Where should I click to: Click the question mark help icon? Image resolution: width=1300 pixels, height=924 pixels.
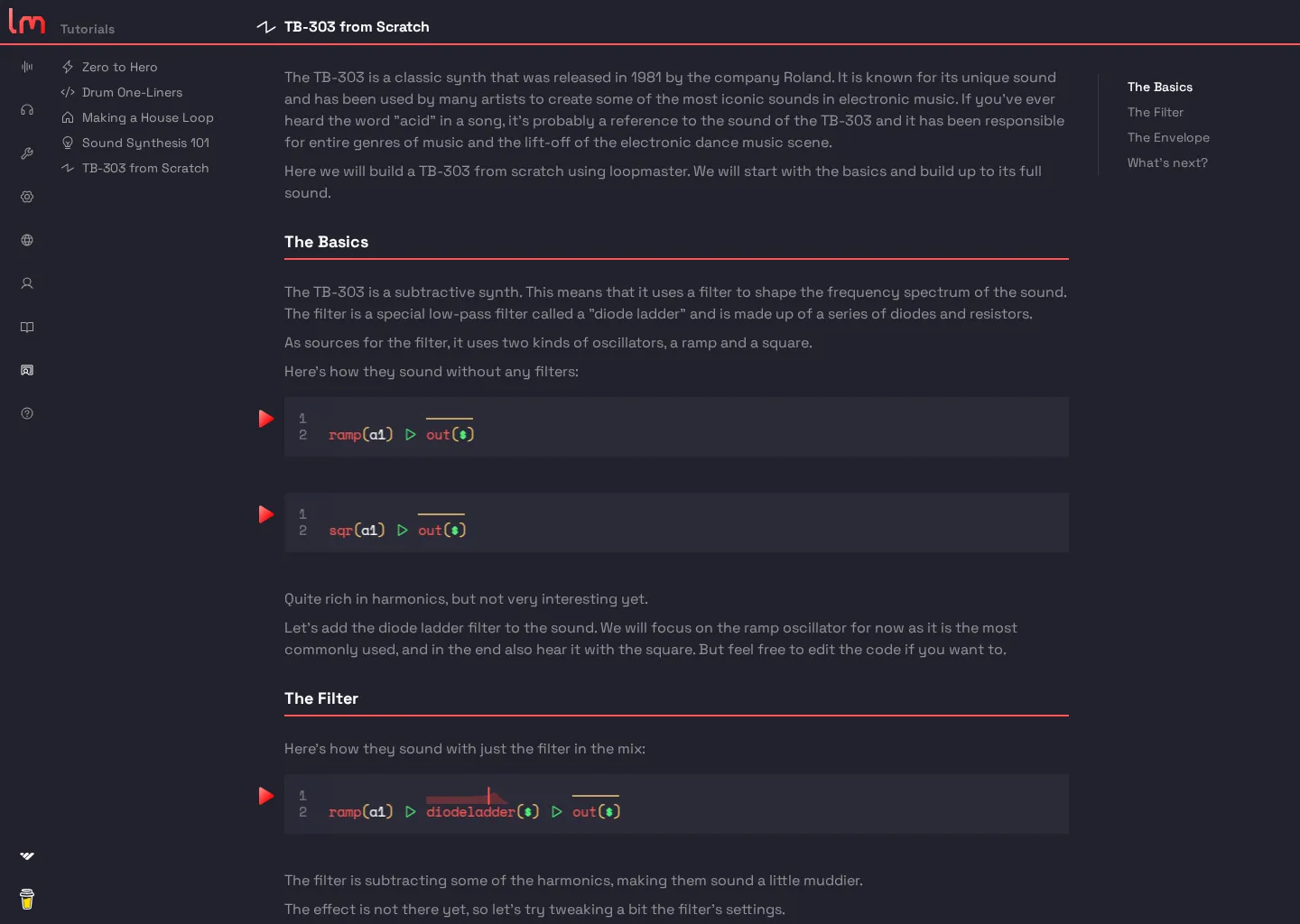pos(27,413)
